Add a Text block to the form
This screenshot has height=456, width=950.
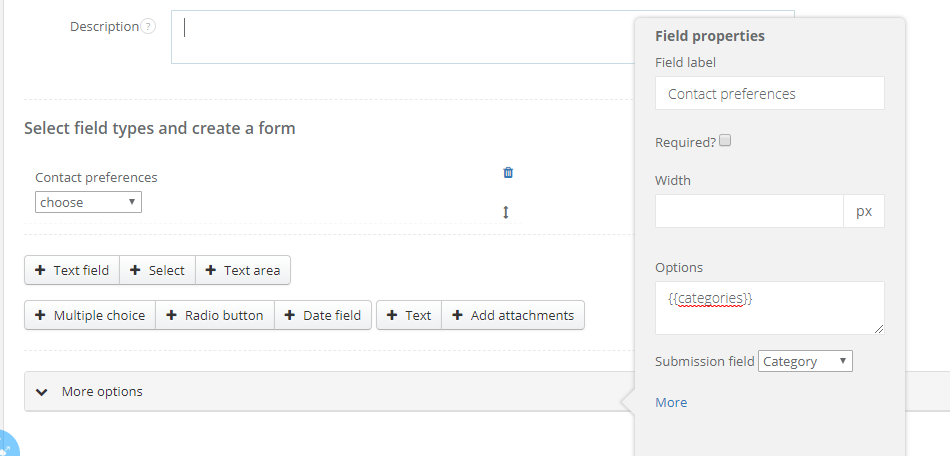[x=408, y=315]
